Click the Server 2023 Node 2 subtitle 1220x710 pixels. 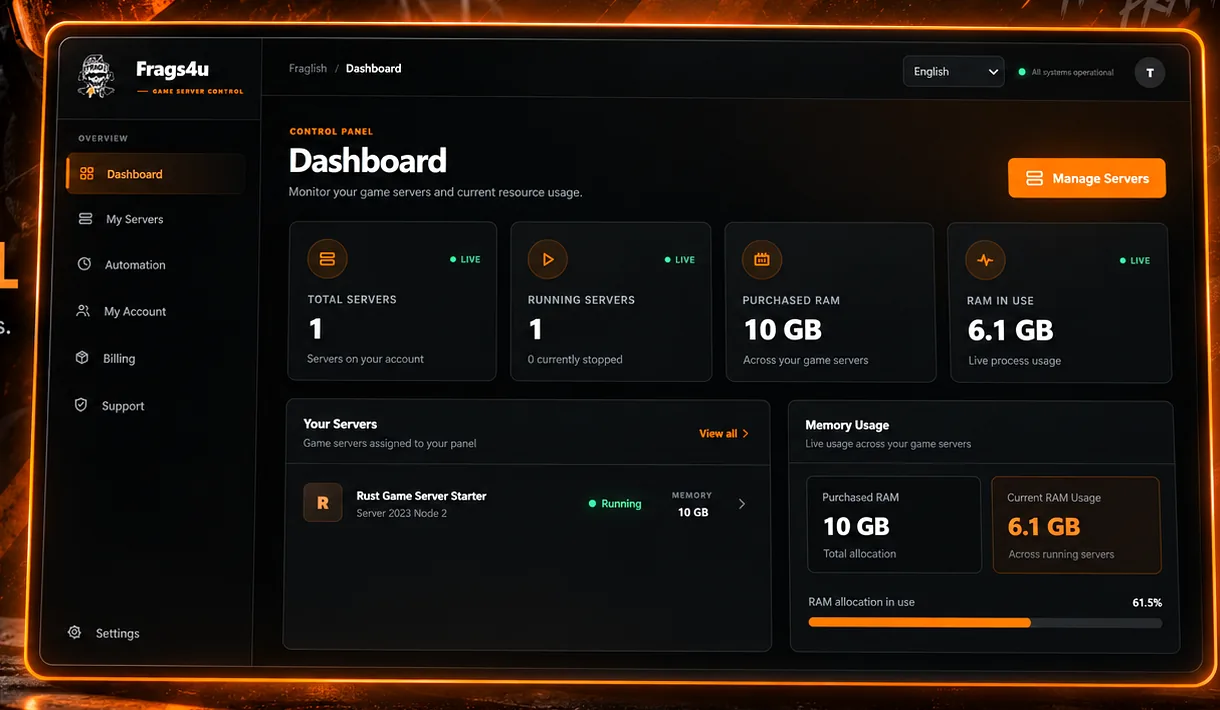[402, 513]
